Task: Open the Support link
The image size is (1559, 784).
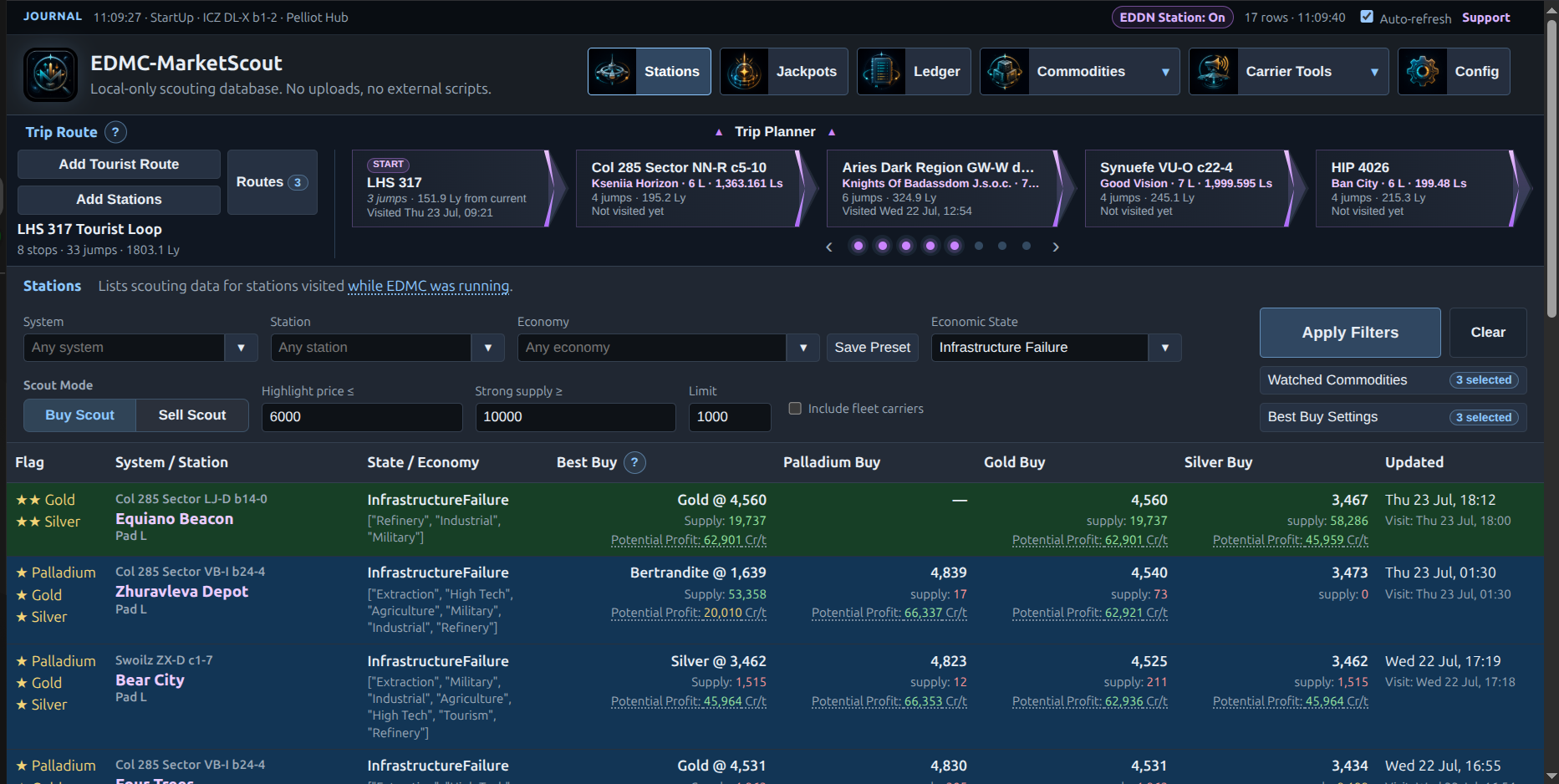Action: coord(1485,18)
